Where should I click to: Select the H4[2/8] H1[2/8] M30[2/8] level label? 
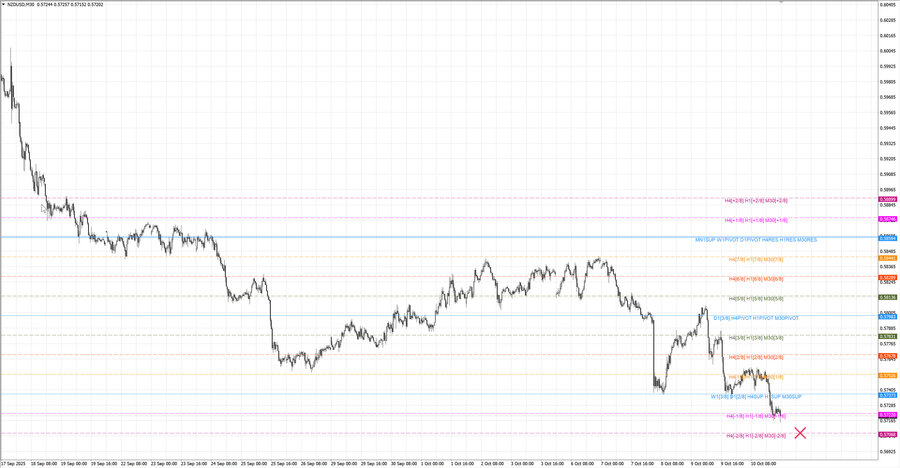tap(756, 358)
